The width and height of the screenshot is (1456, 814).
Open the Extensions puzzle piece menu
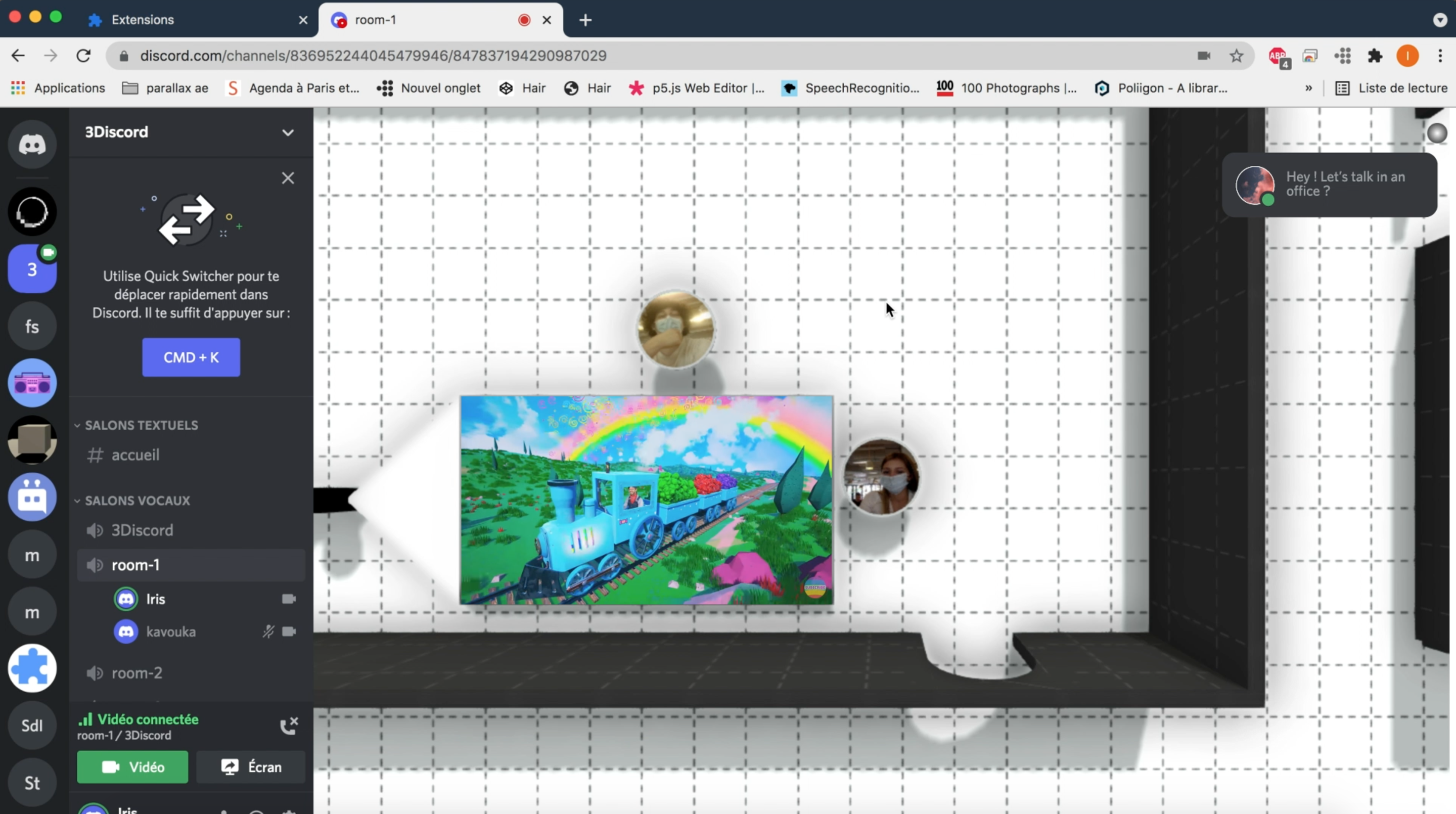[1375, 56]
